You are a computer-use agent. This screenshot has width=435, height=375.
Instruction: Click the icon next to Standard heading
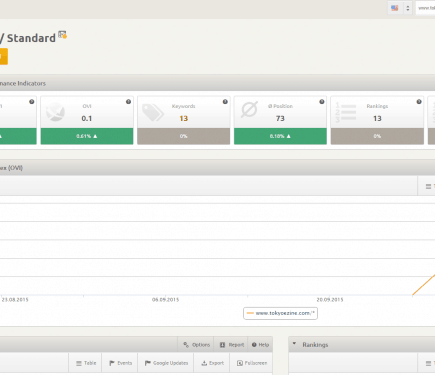[62, 35]
